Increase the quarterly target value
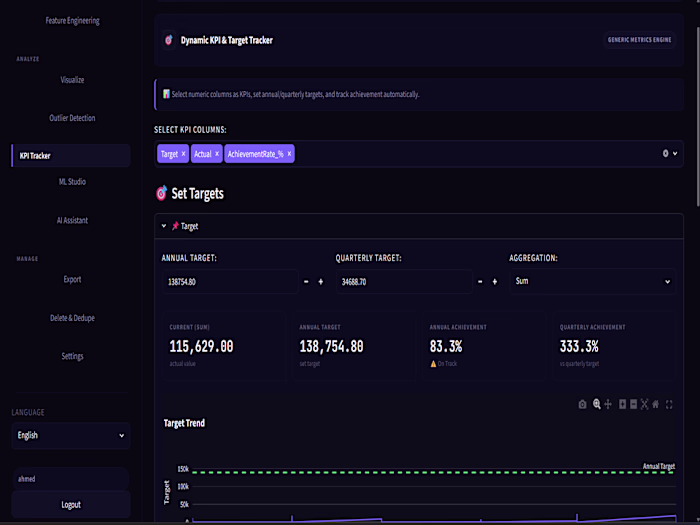 click(x=495, y=282)
